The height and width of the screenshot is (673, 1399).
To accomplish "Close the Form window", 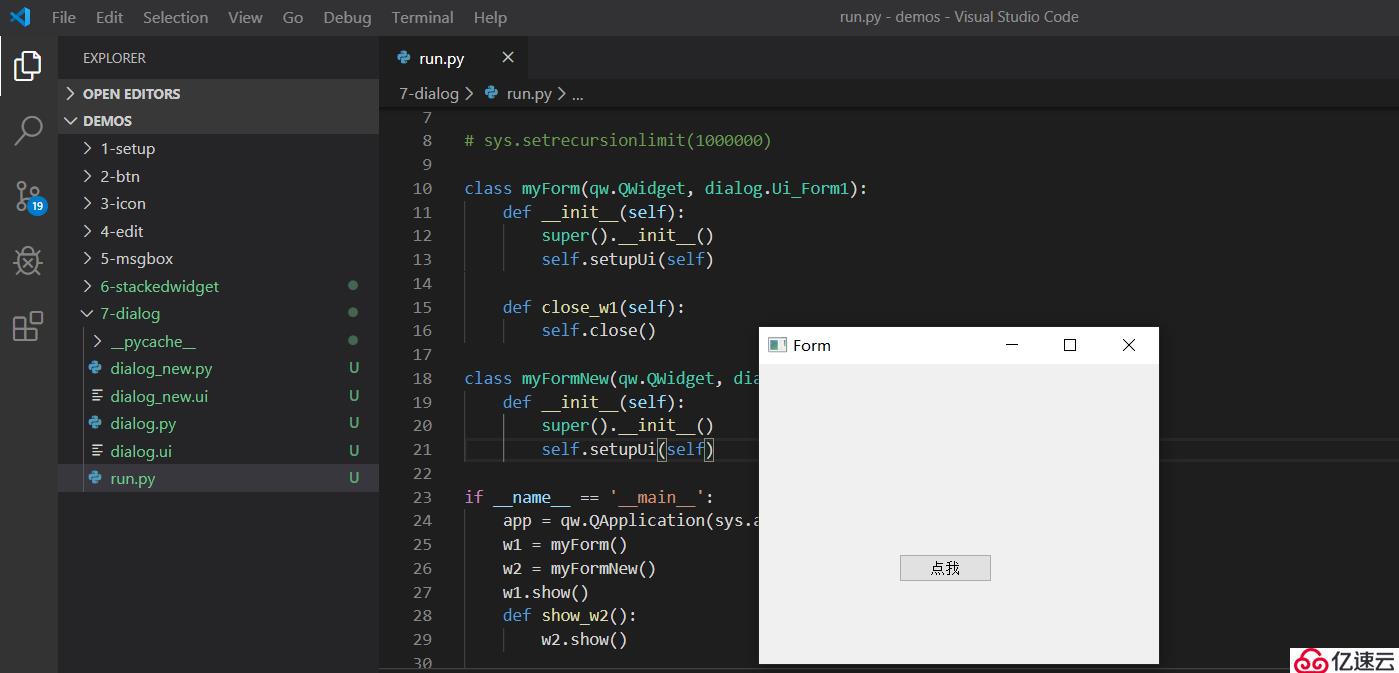I will 1129,345.
